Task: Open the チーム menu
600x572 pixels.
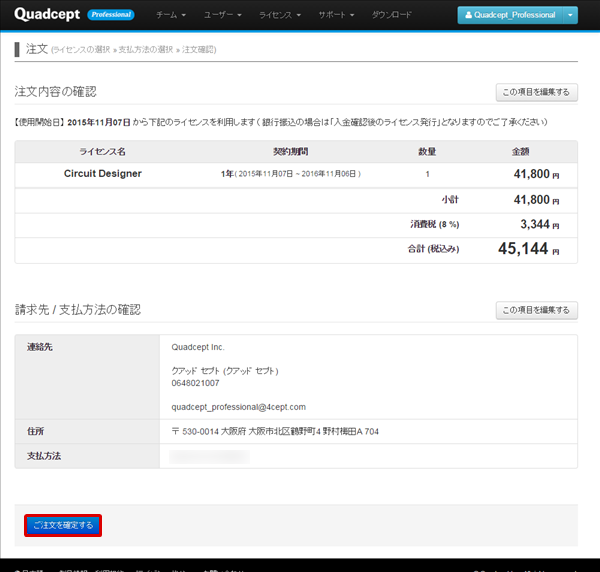Action: pyautogui.click(x=171, y=15)
